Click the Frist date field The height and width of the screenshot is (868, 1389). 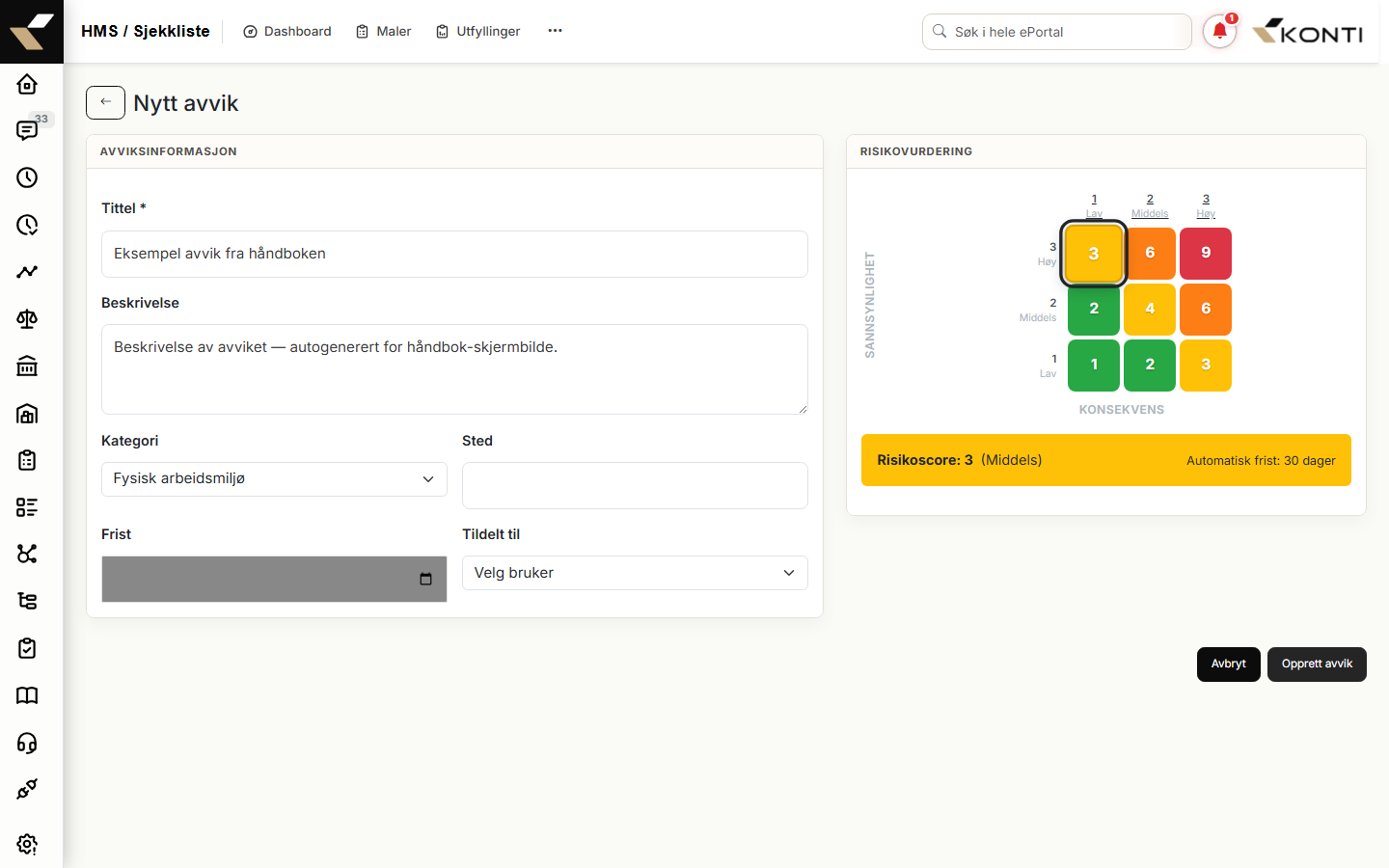274,579
